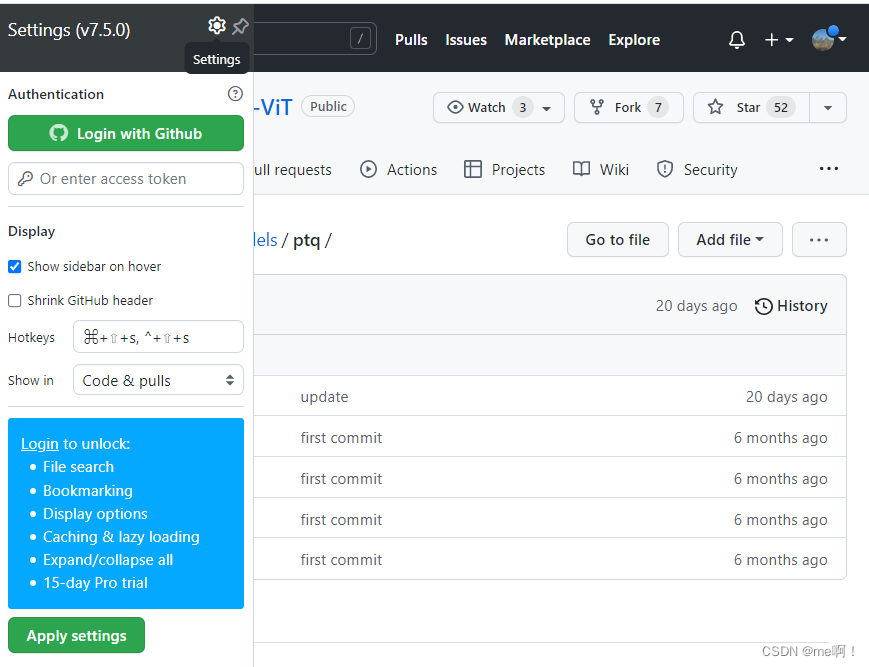Enable Shrink GitHub header checkbox
The height and width of the screenshot is (667, 869).
click(15, 300)
